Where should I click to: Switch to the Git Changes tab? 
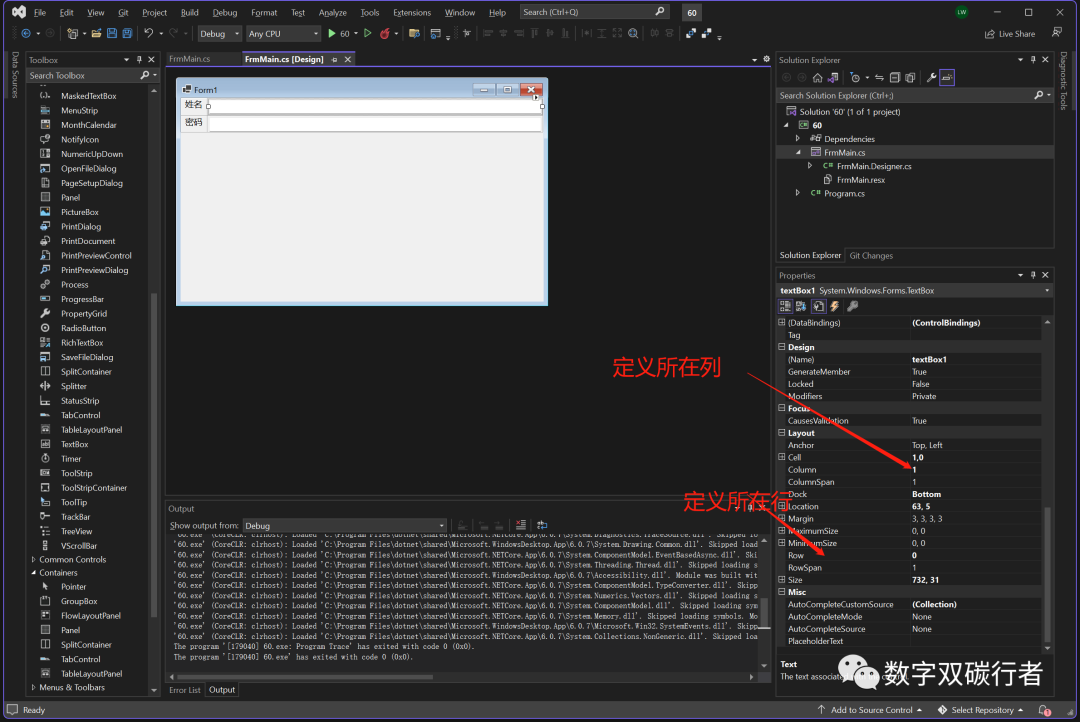(870, 255)
